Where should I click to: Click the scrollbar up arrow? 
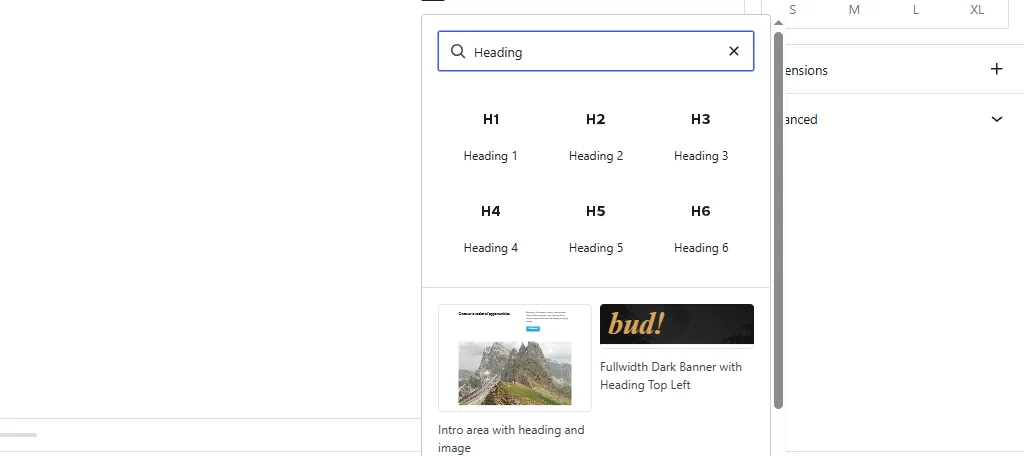pyautogui.click(x=778, y=23)
